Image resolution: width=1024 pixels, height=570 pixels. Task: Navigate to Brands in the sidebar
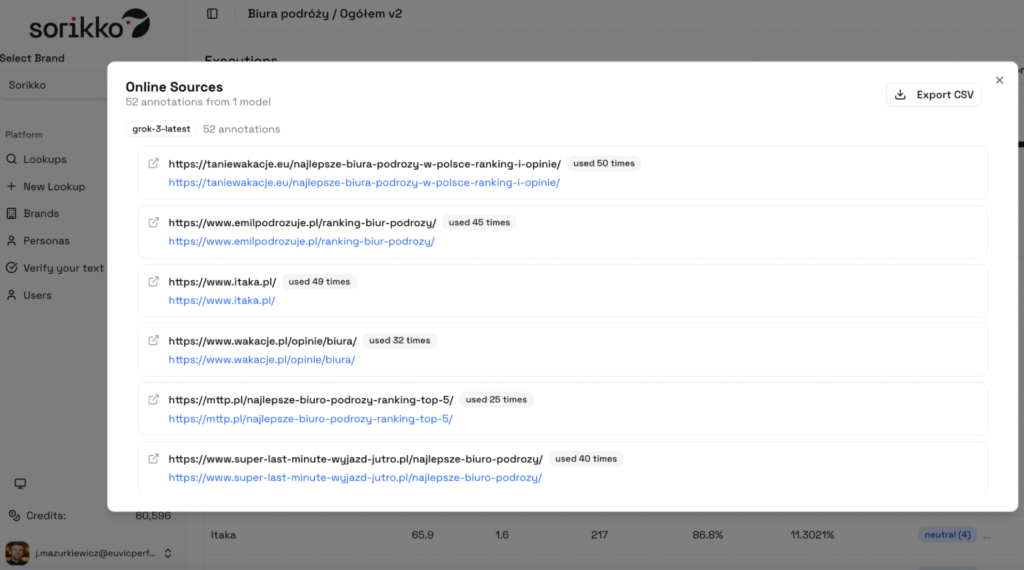41,213
